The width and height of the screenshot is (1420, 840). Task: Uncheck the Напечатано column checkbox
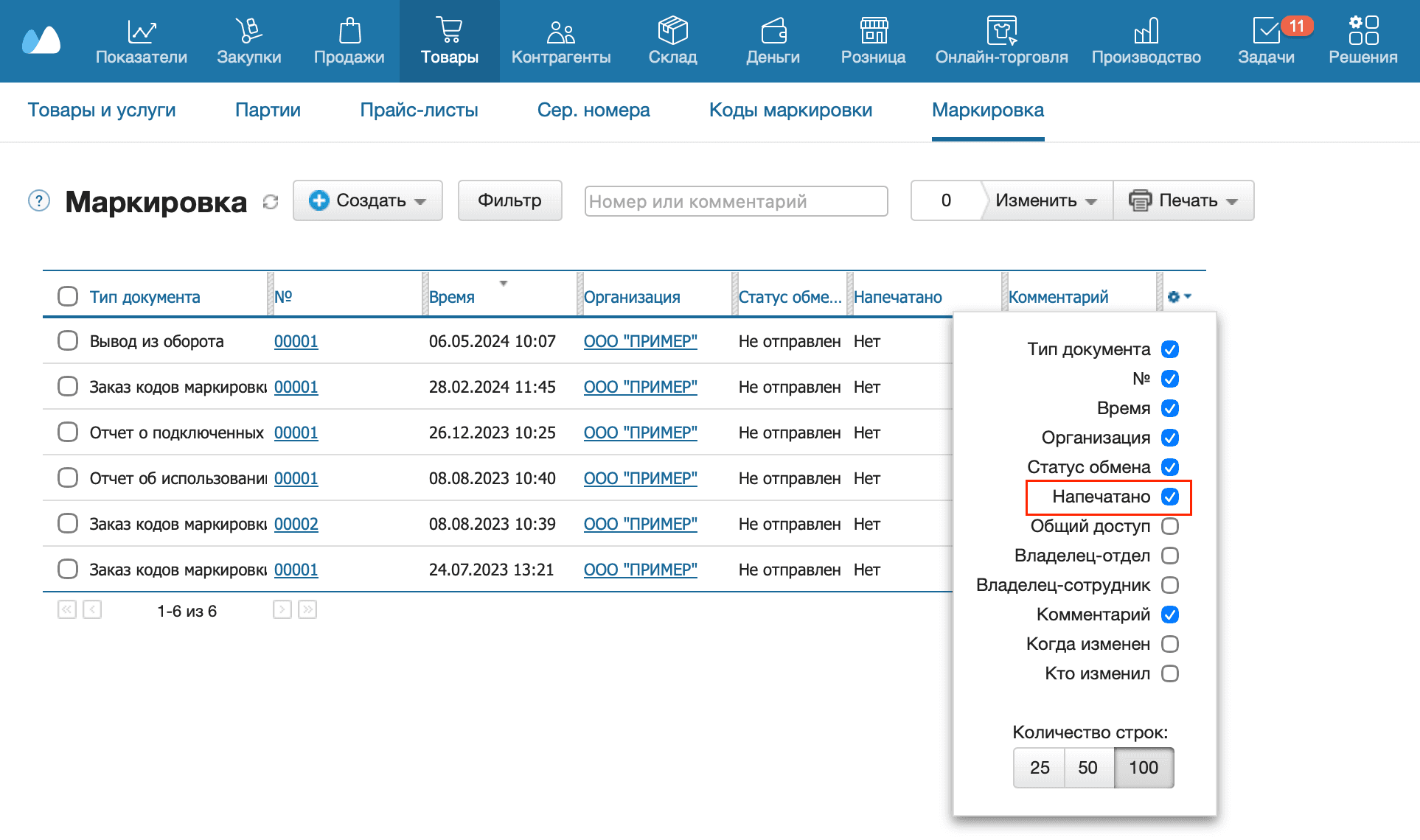[x=1169, y=497]
